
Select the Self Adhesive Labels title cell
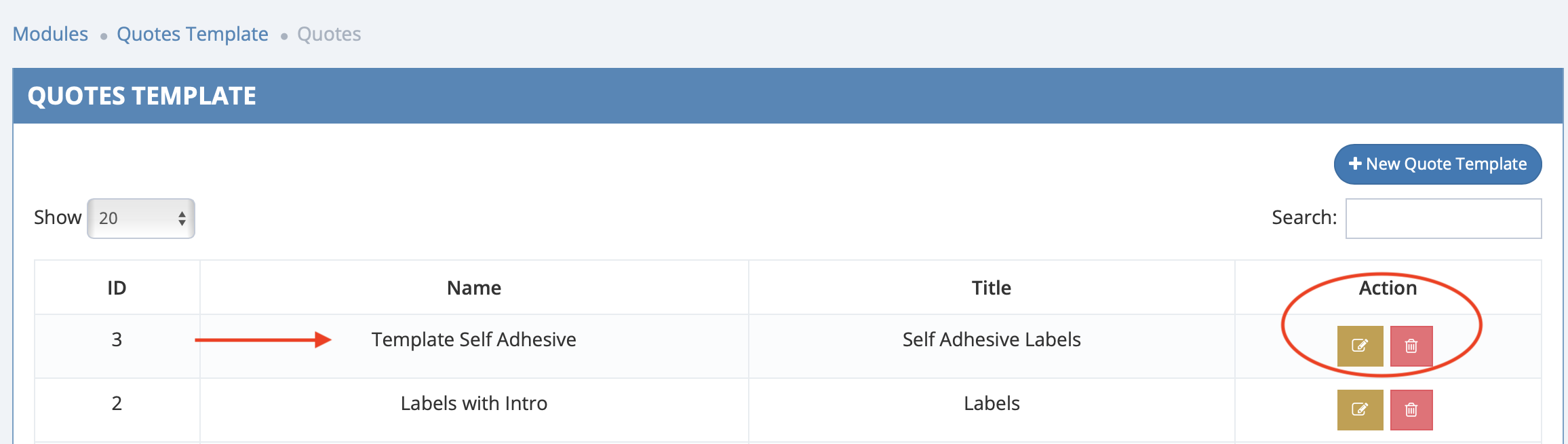point(991,339)
